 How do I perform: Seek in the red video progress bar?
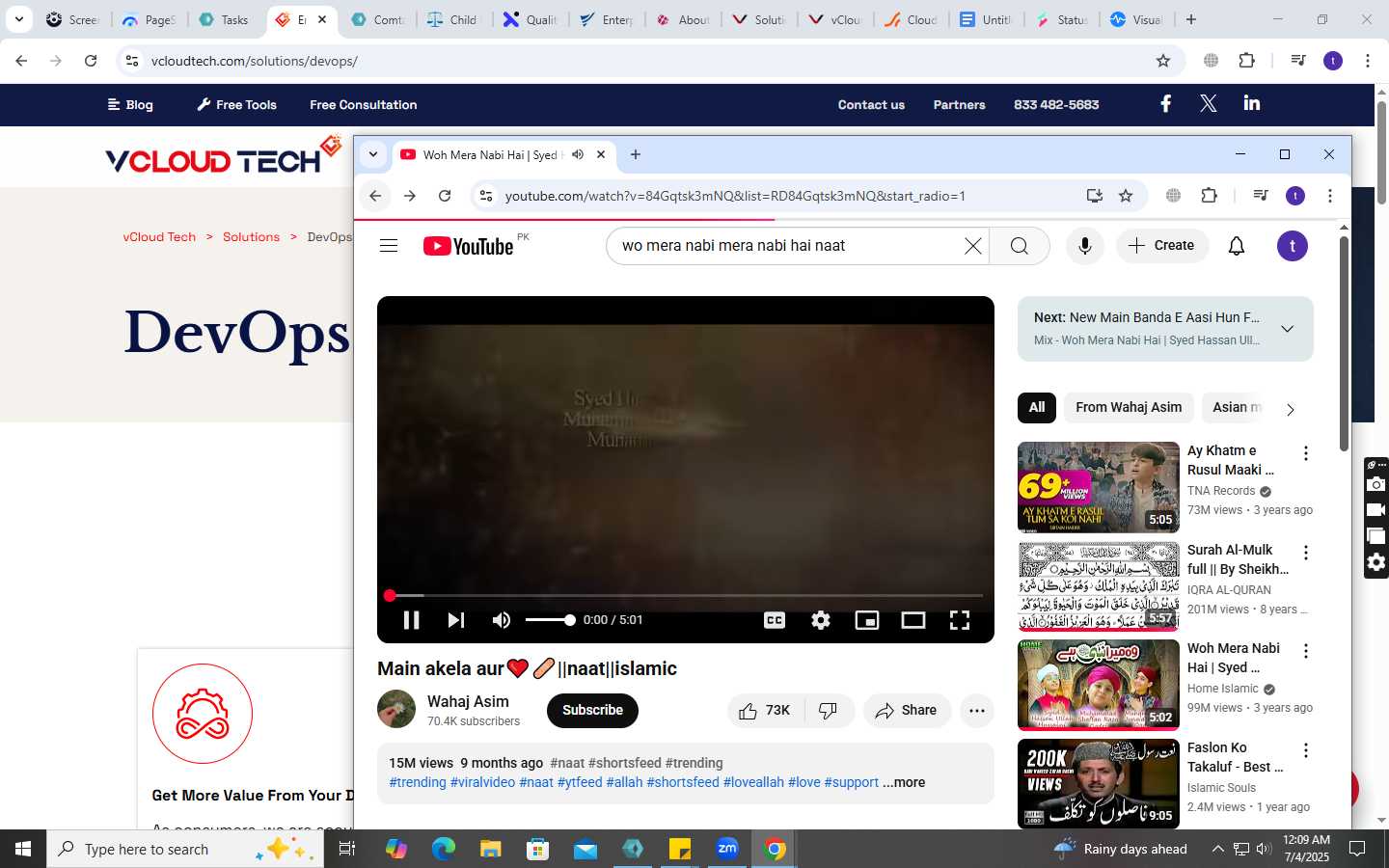(x=686, y=595)
